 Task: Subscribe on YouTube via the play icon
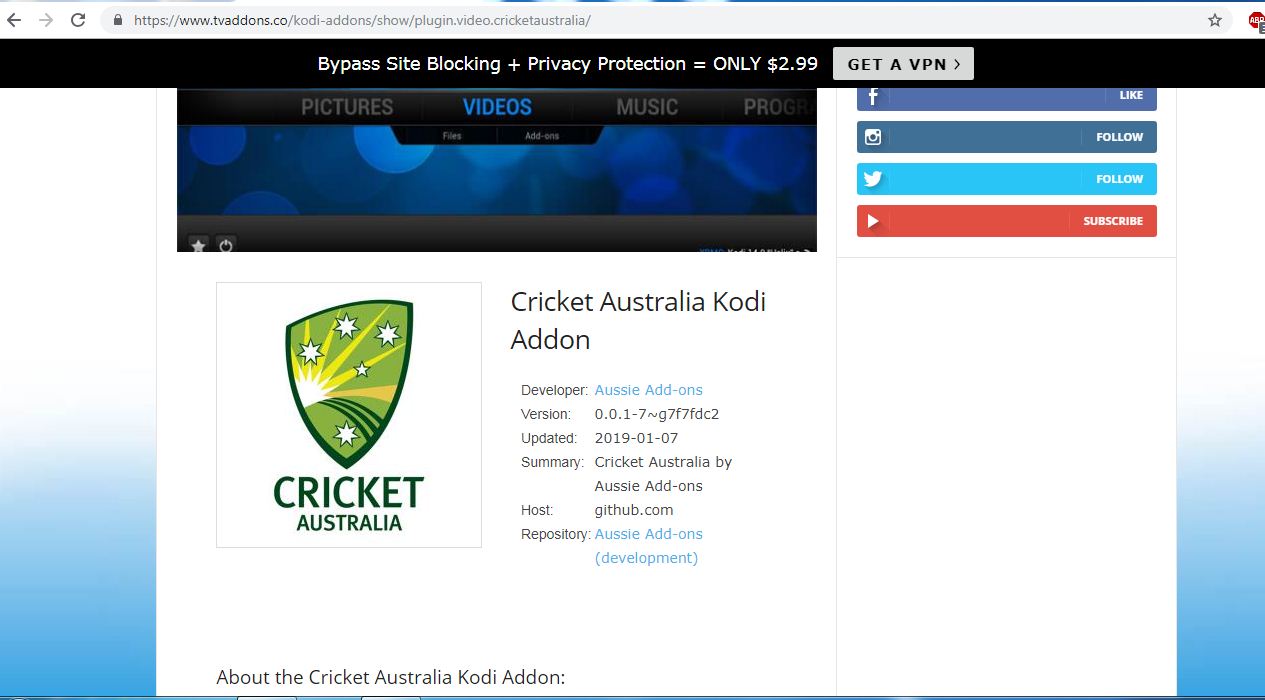click(x=873, y=221)
